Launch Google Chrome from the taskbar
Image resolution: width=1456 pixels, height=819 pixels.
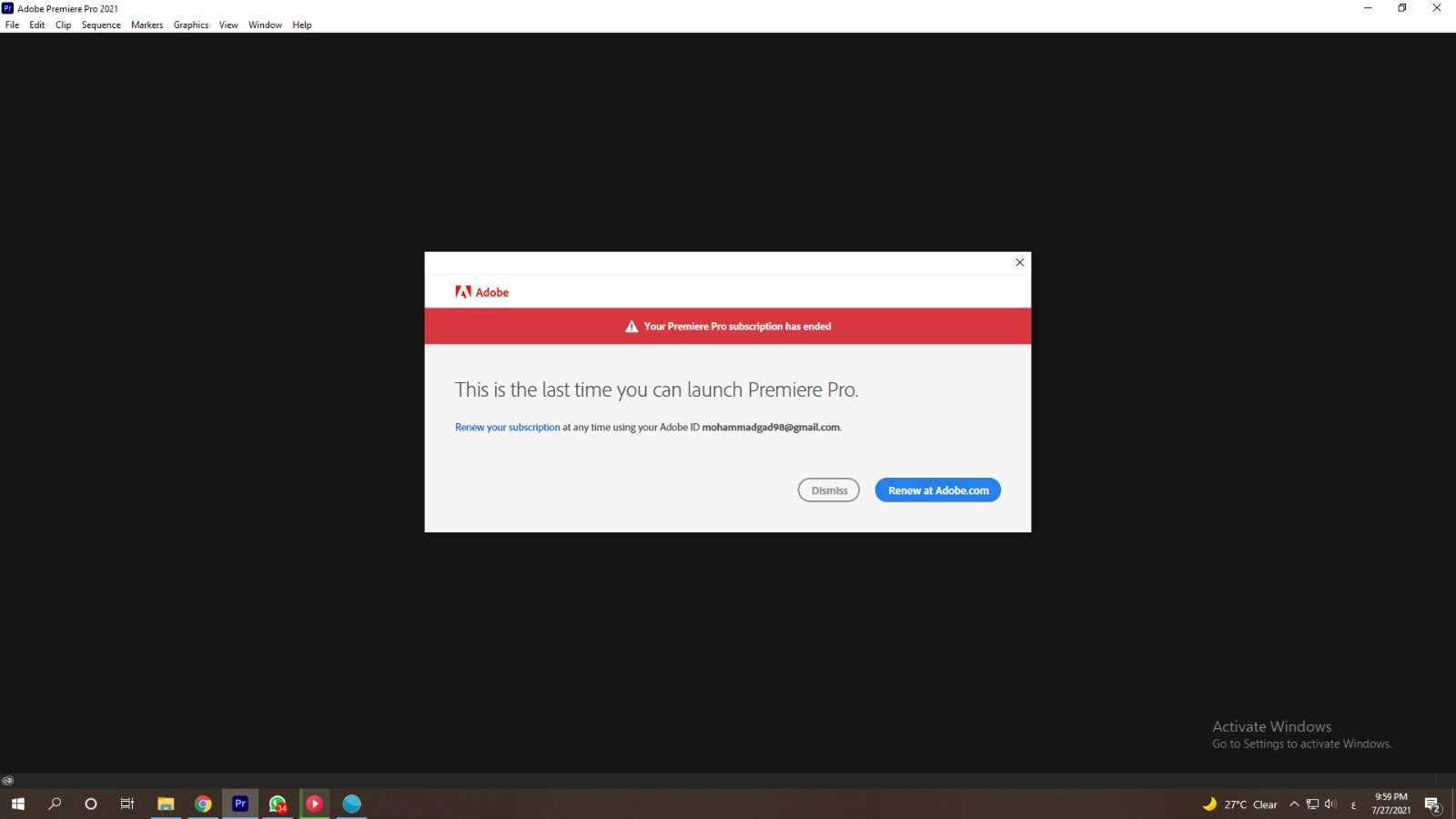(202, 804)
